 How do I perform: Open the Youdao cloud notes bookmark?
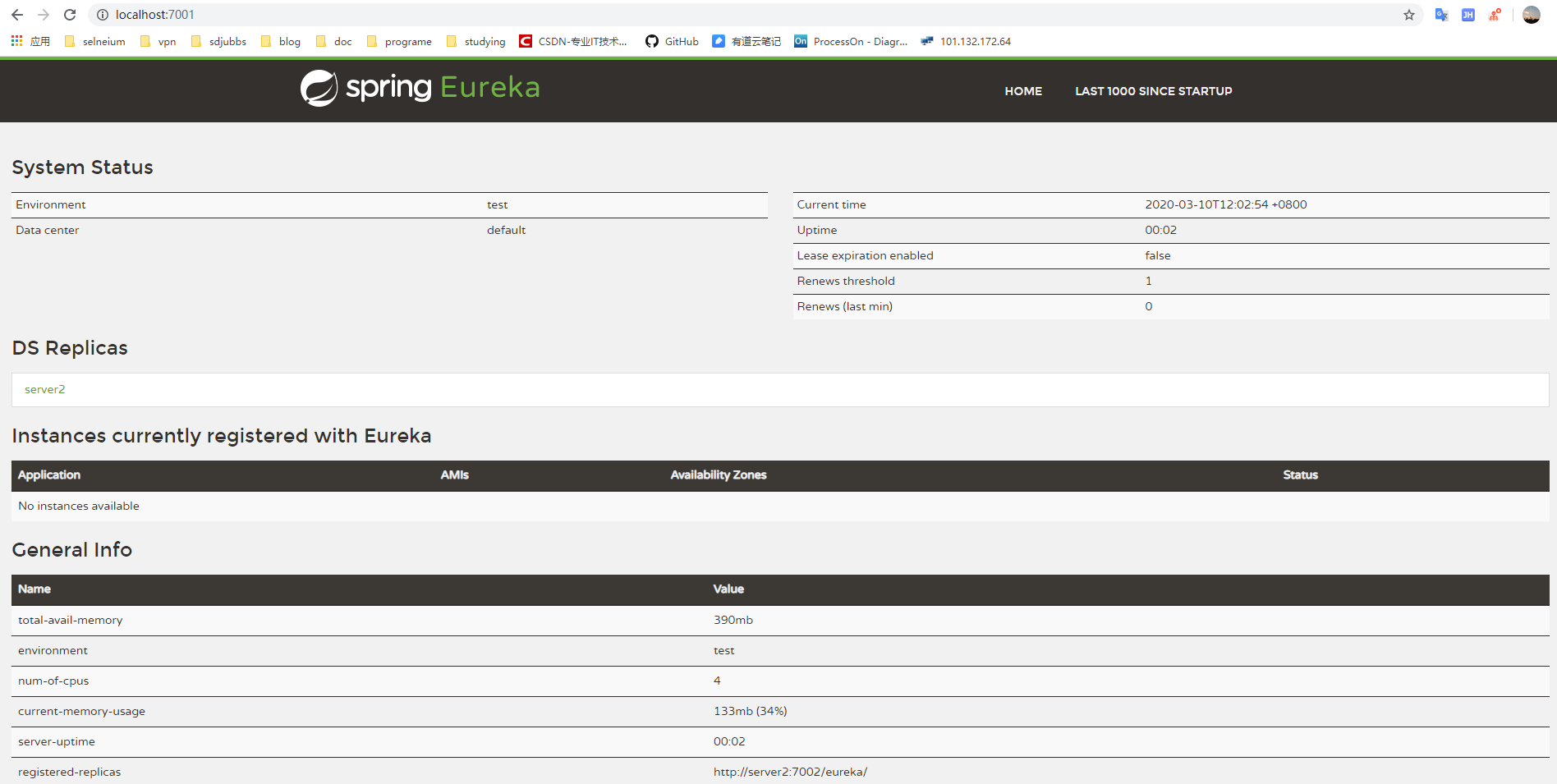point(746,41)
